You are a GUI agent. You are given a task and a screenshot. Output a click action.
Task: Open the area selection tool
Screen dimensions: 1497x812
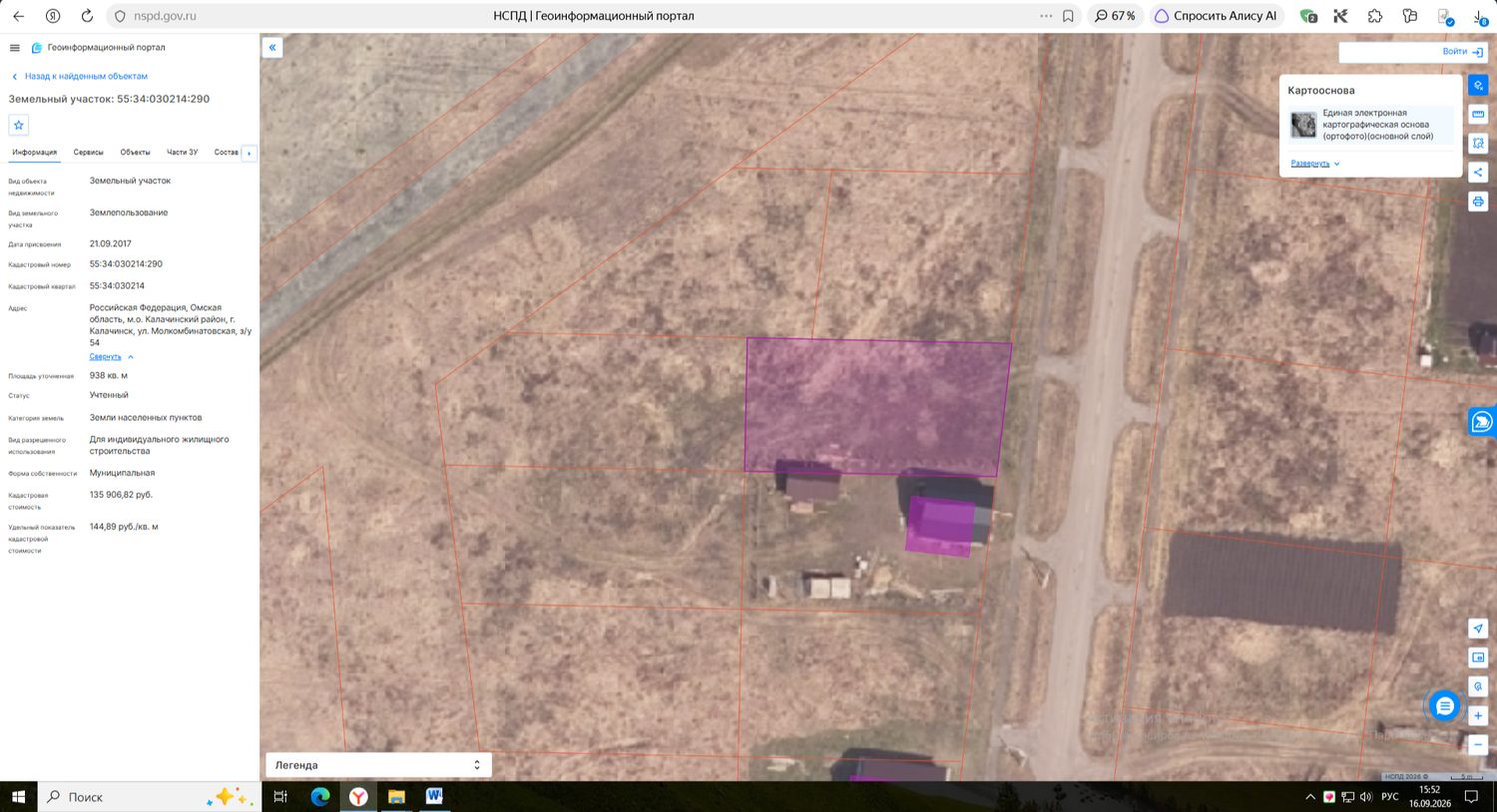[x=1478, y=144]
